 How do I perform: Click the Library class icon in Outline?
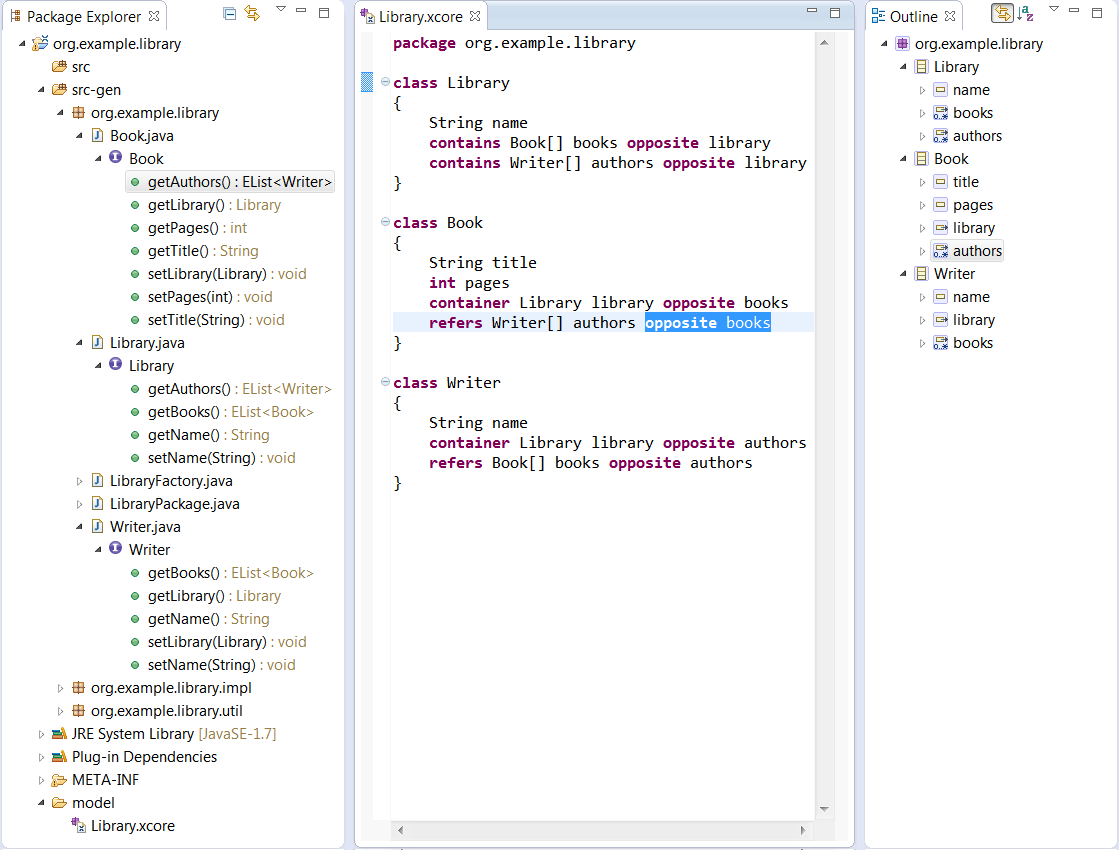point(921,67)
